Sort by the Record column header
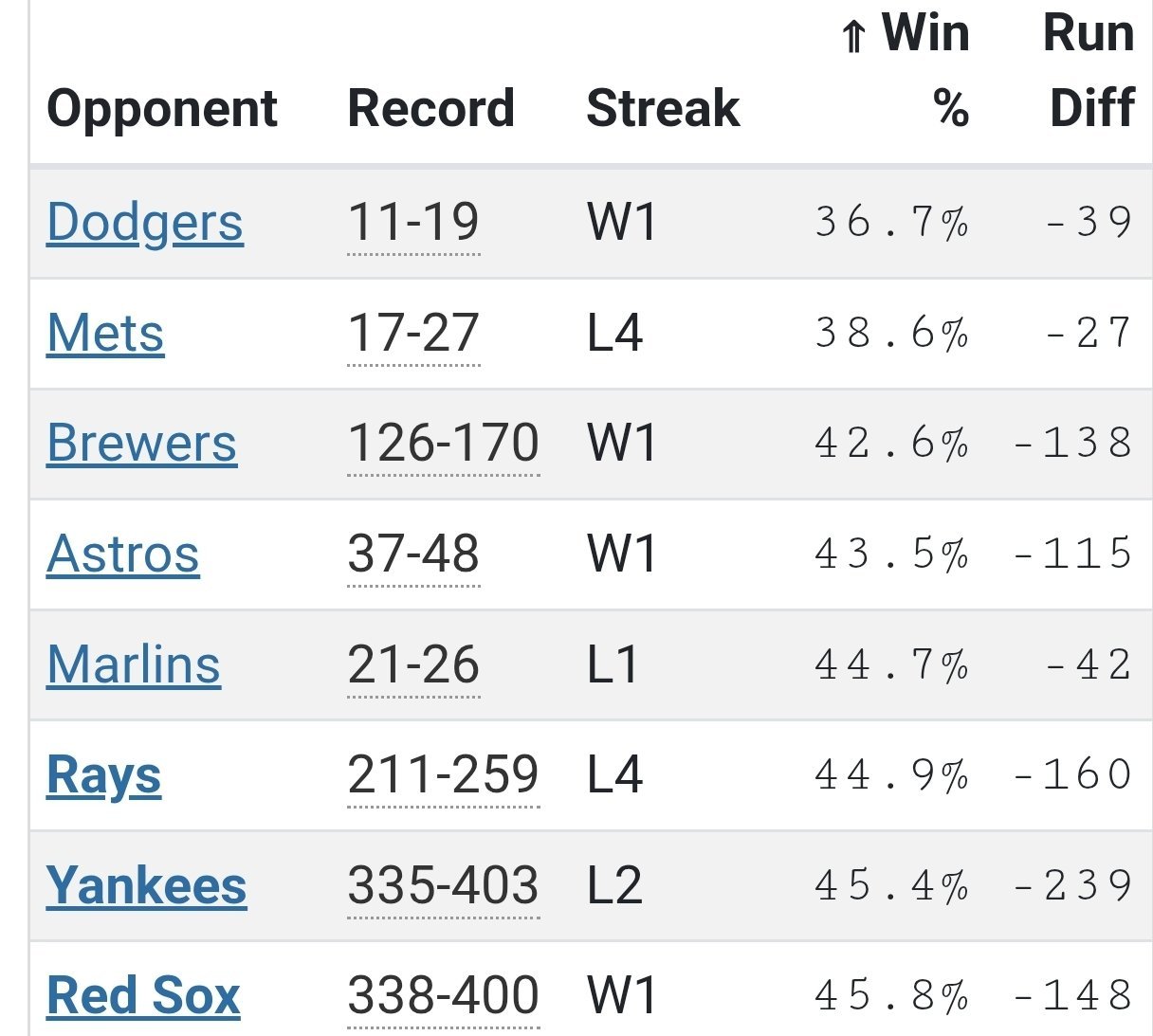Image resolution: width=1153 pixels, height=1036 pixels. click(x=430, y=108)
